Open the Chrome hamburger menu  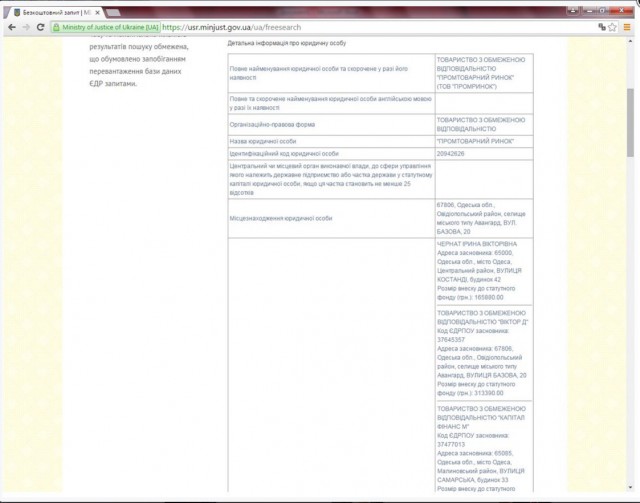coord(627,27)
